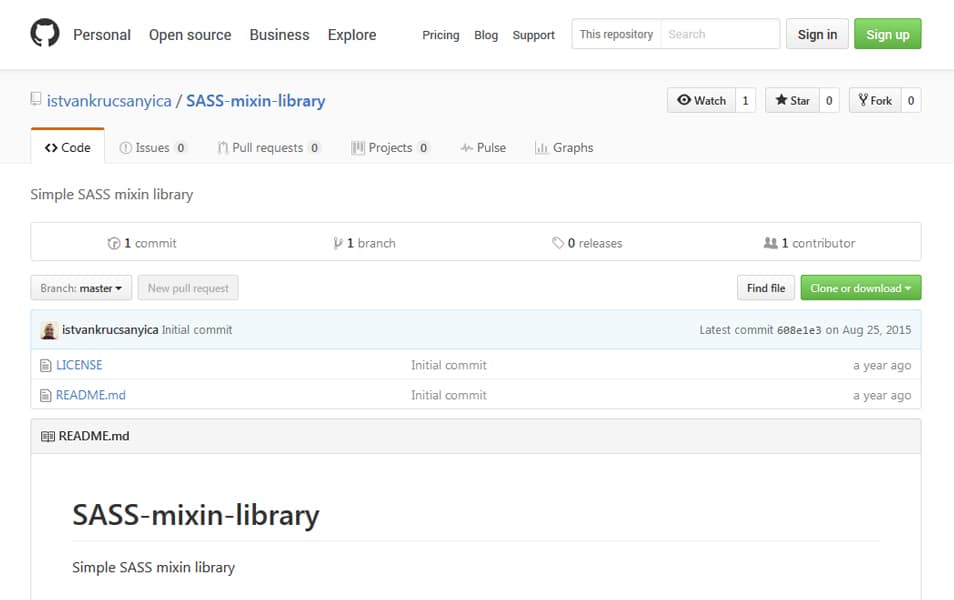
Task: Click the GitHub Octocat logo
Action: point(45,33)
